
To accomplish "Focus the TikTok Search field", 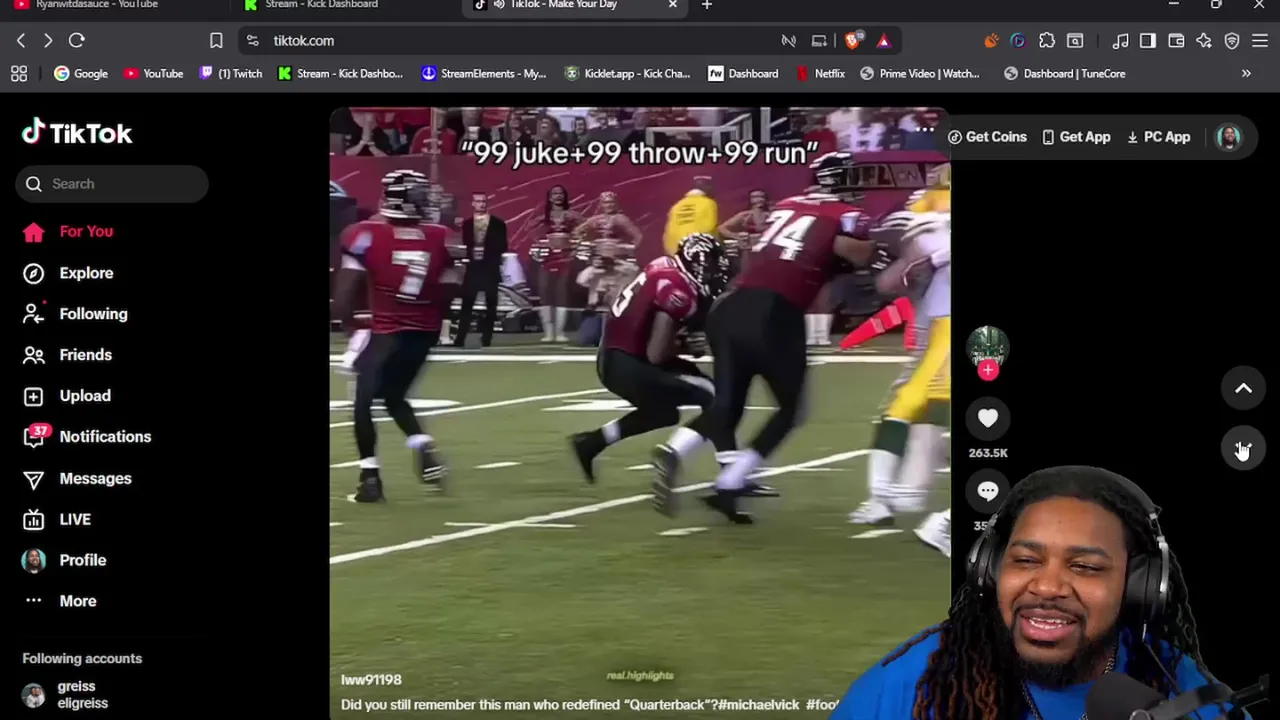I will click(x=112, y=184).
